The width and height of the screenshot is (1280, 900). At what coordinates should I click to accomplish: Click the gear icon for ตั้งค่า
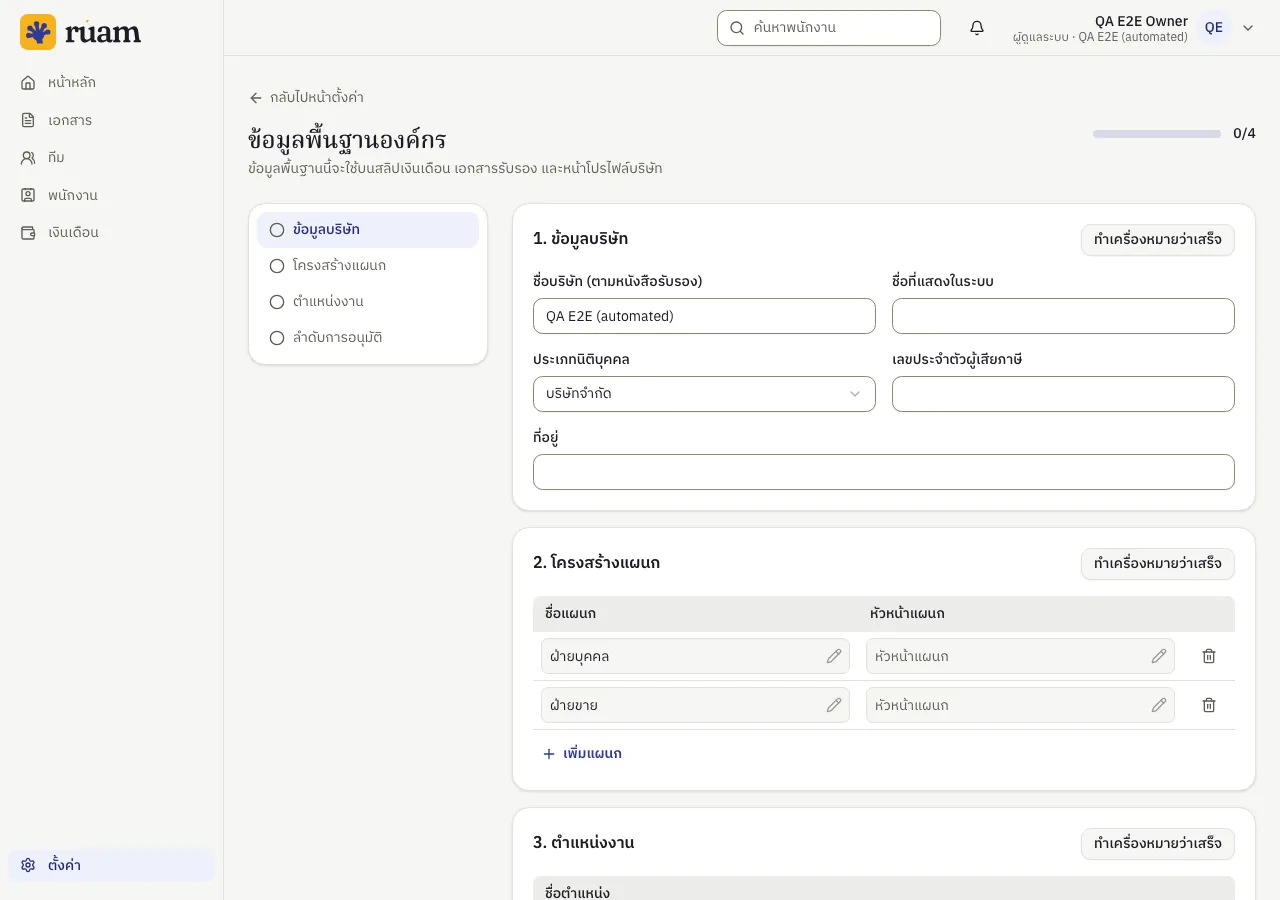tap(28, 865)
